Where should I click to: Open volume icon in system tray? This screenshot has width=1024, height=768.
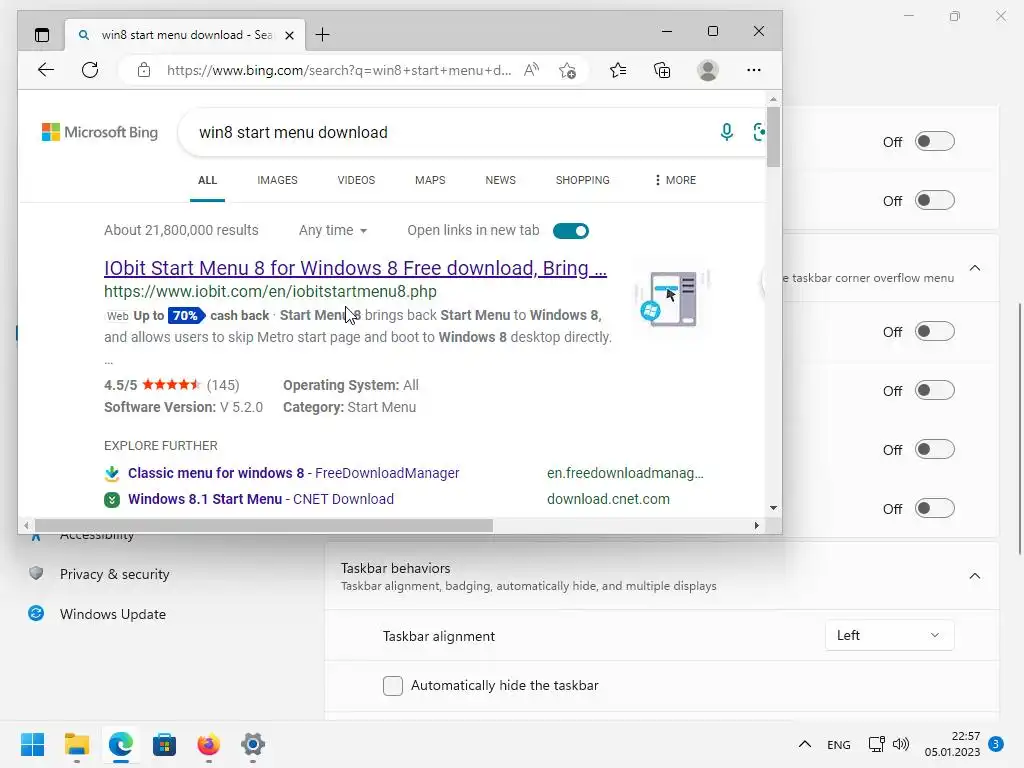coord(901,744)
